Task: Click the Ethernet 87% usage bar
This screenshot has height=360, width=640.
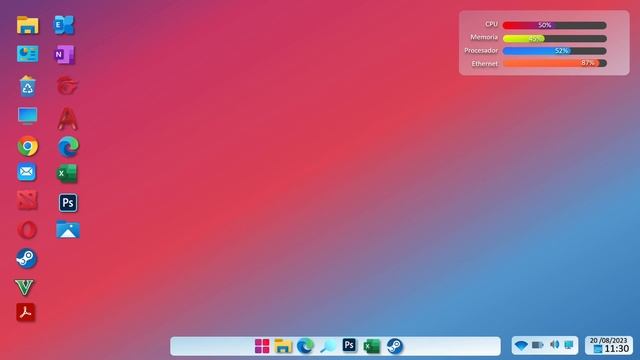Action: click(x=554, y=63)
